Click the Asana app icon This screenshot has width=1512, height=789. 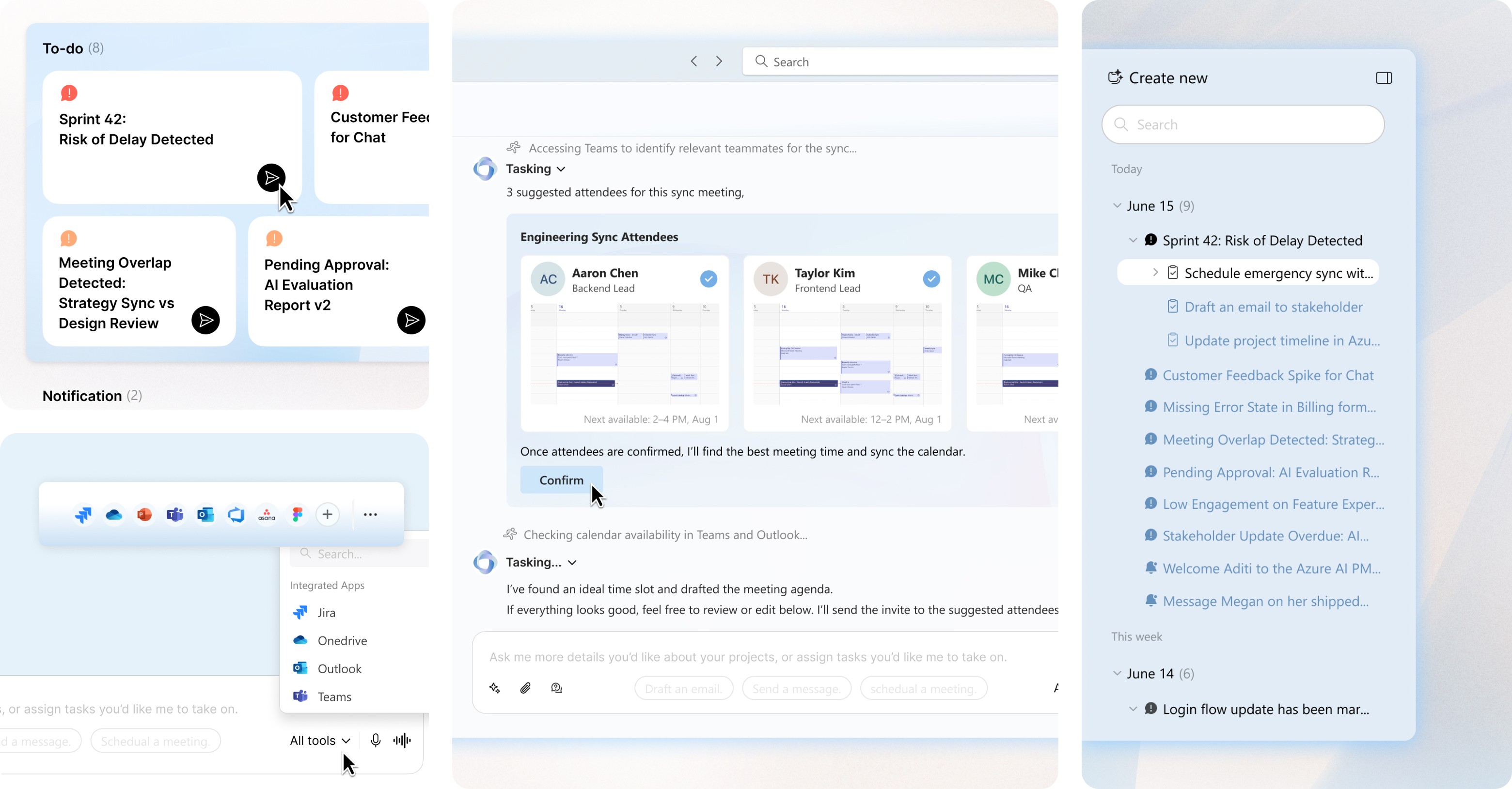(x=267, y=514)
